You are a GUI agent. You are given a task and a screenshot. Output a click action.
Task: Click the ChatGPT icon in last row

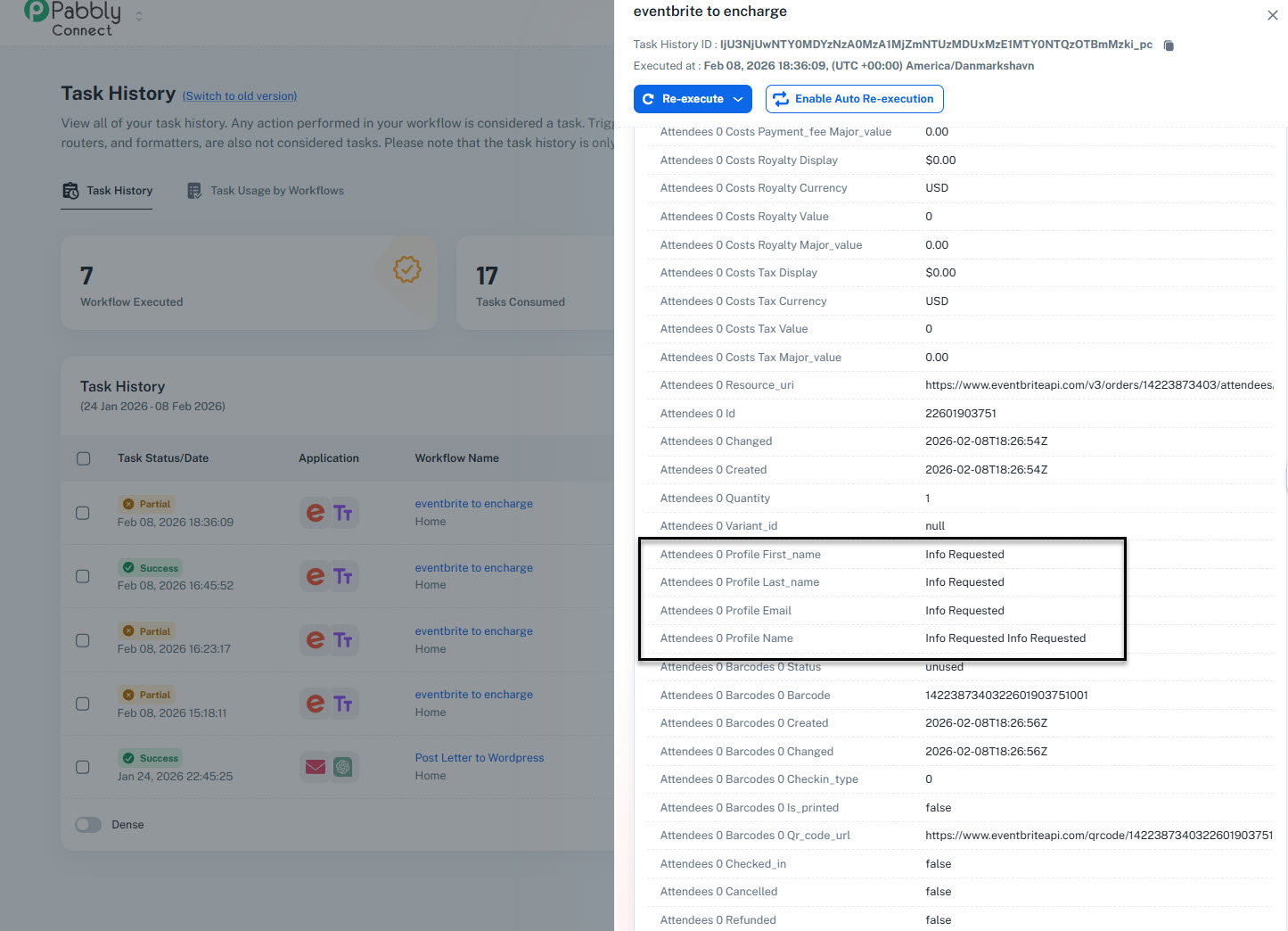point(343,767)
